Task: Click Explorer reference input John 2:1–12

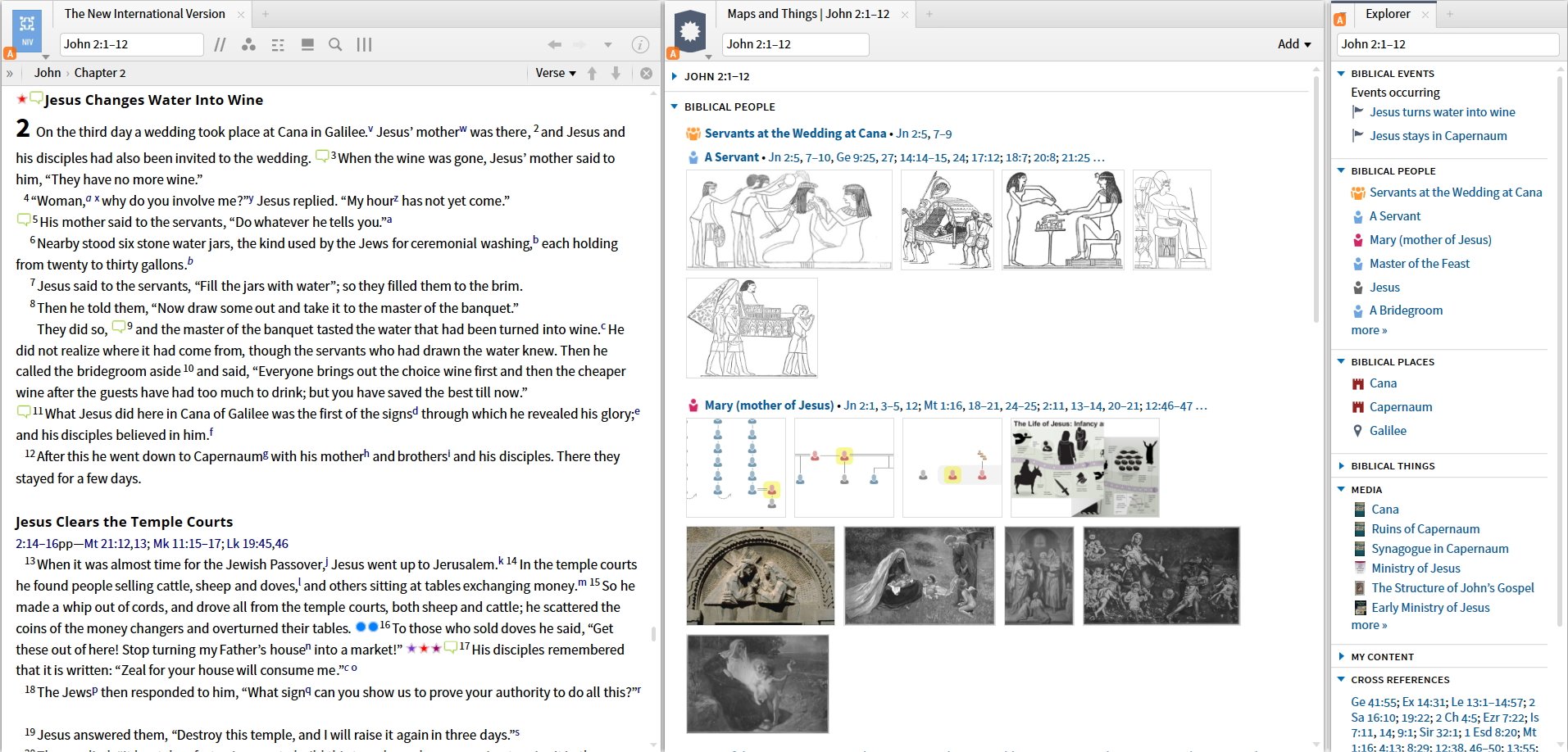Action: pos(1448,44)
